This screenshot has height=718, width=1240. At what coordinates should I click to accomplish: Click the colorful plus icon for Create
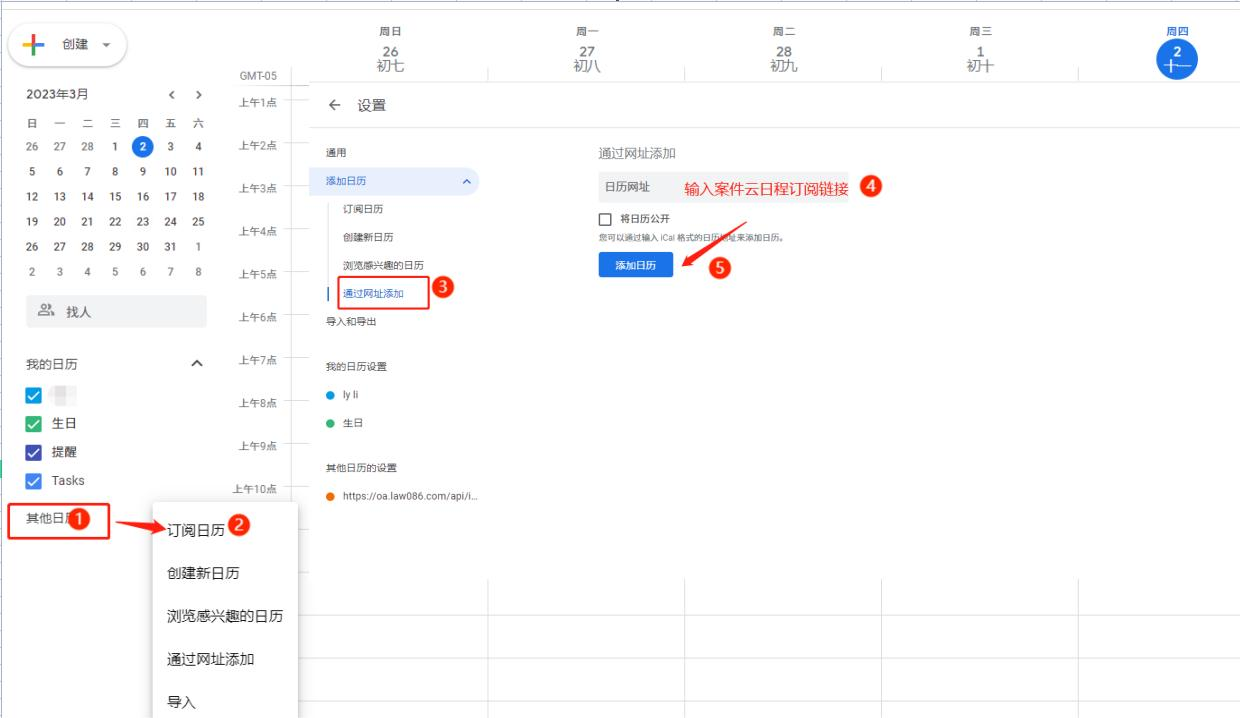tap(35, 45)
